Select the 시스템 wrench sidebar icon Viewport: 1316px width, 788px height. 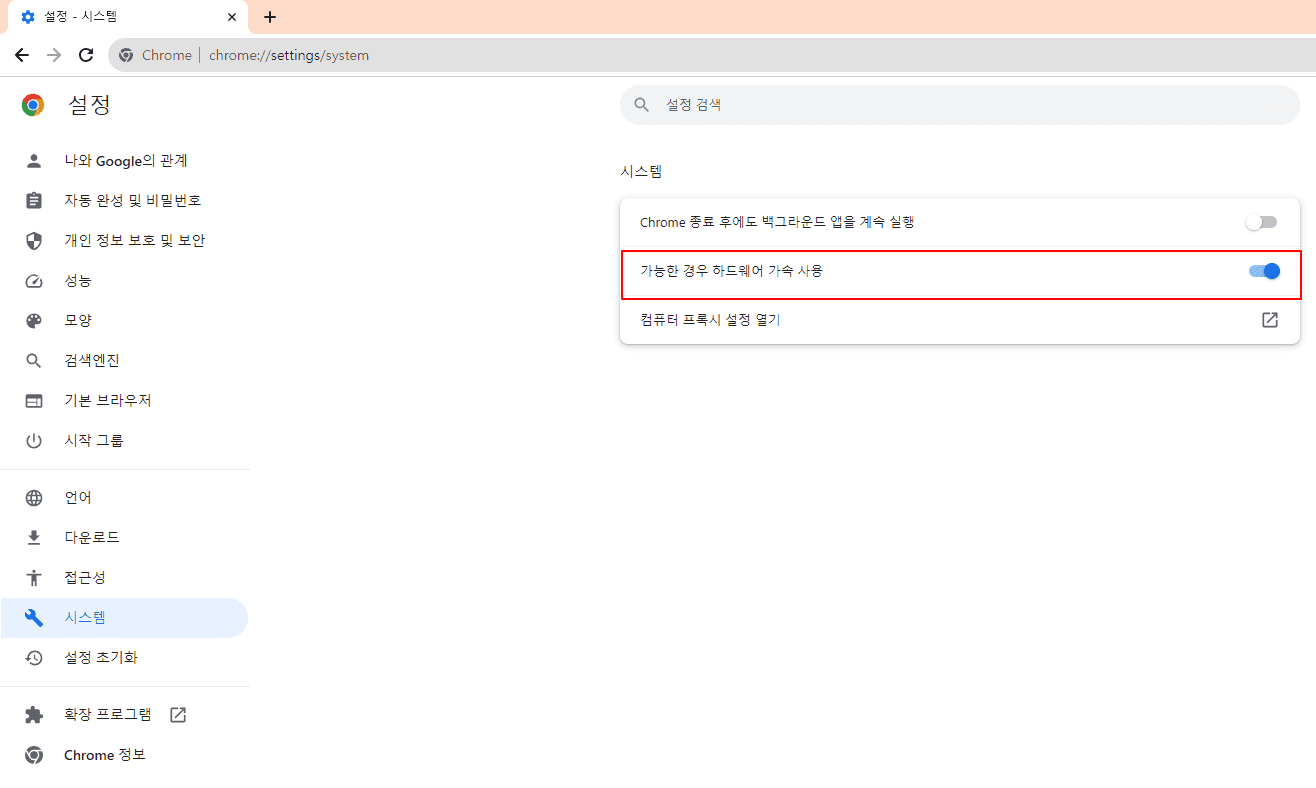click(33, 617)
